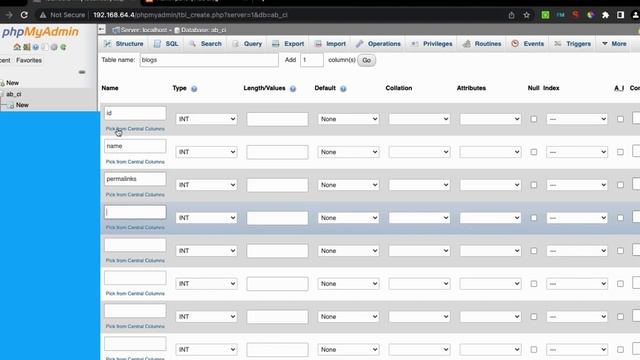This screenshot has width=640, height=360.
Task: Click Pick from Central Columns under id
Action: click(x=135, y=129)
